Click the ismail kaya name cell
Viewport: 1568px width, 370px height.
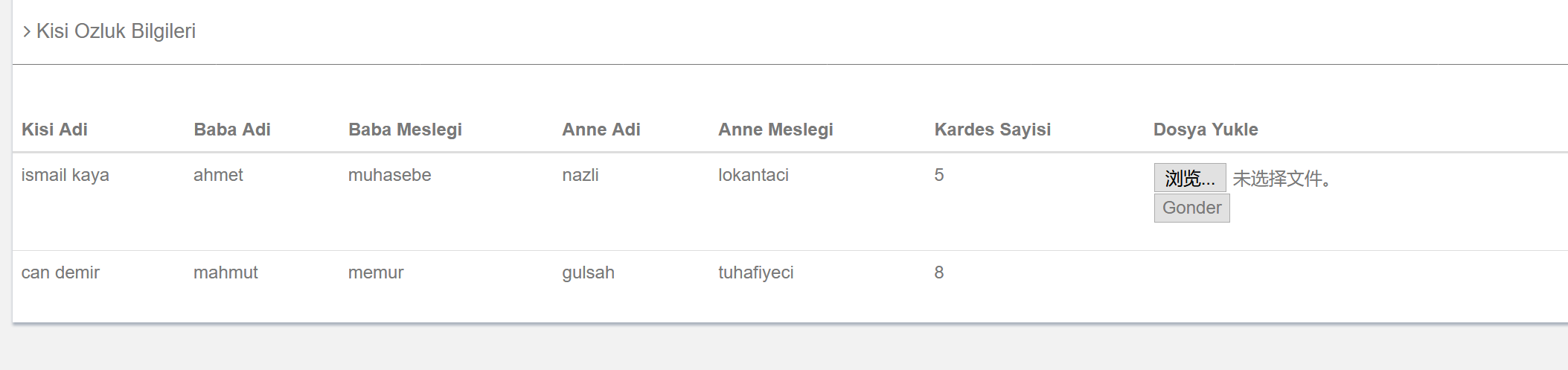65,175
